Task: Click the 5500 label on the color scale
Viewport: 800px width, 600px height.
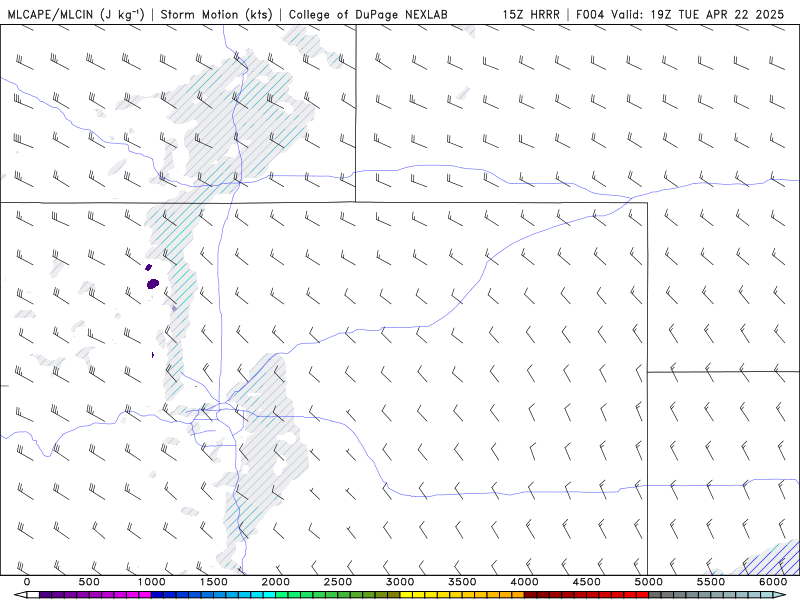Action: 711,582
